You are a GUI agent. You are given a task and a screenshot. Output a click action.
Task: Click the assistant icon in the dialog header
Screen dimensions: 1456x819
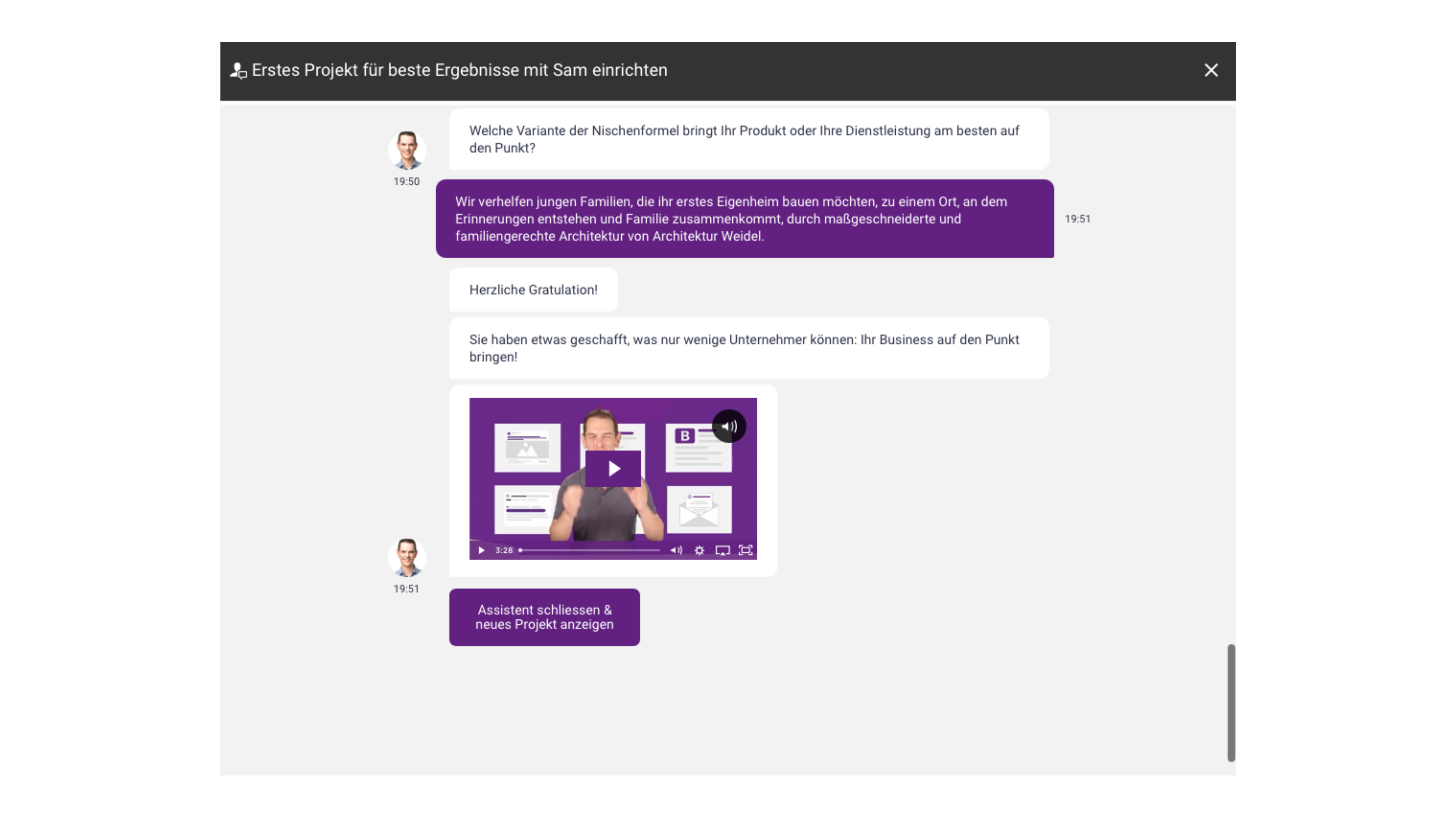(238, 71)
